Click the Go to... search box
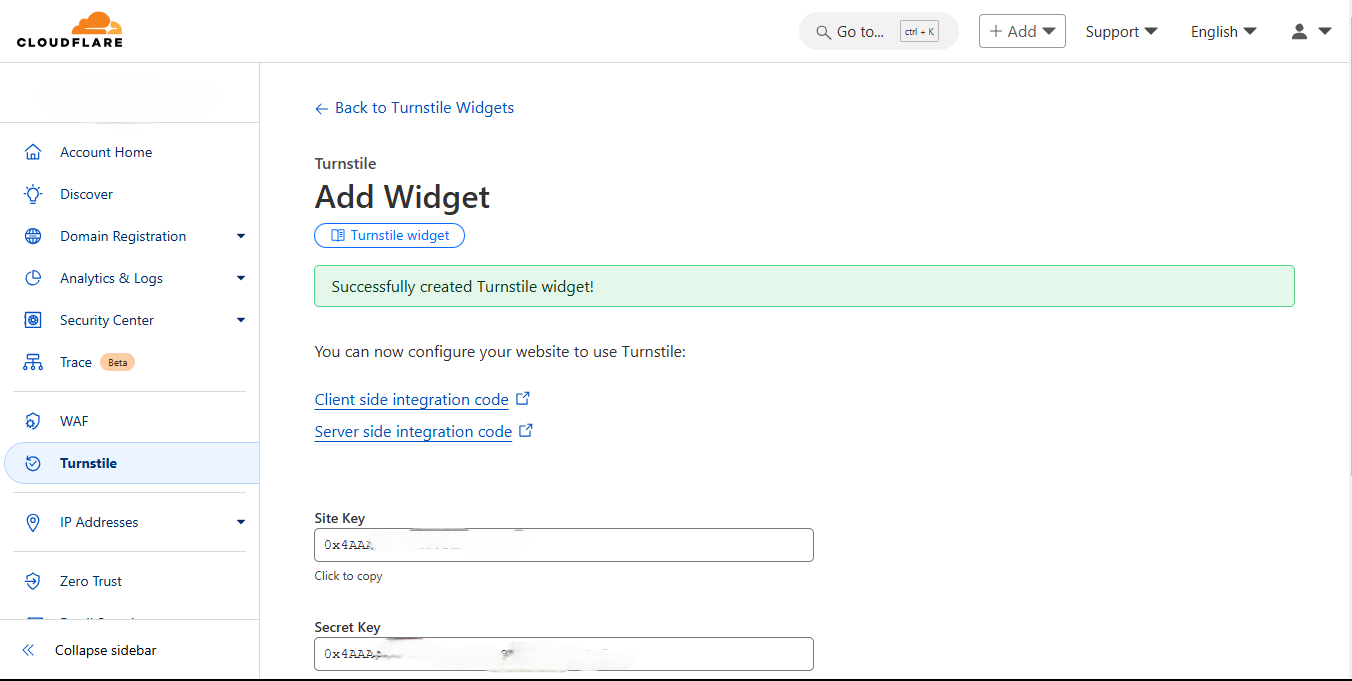This screenshot has height=681, width=1352. point(871,31)
